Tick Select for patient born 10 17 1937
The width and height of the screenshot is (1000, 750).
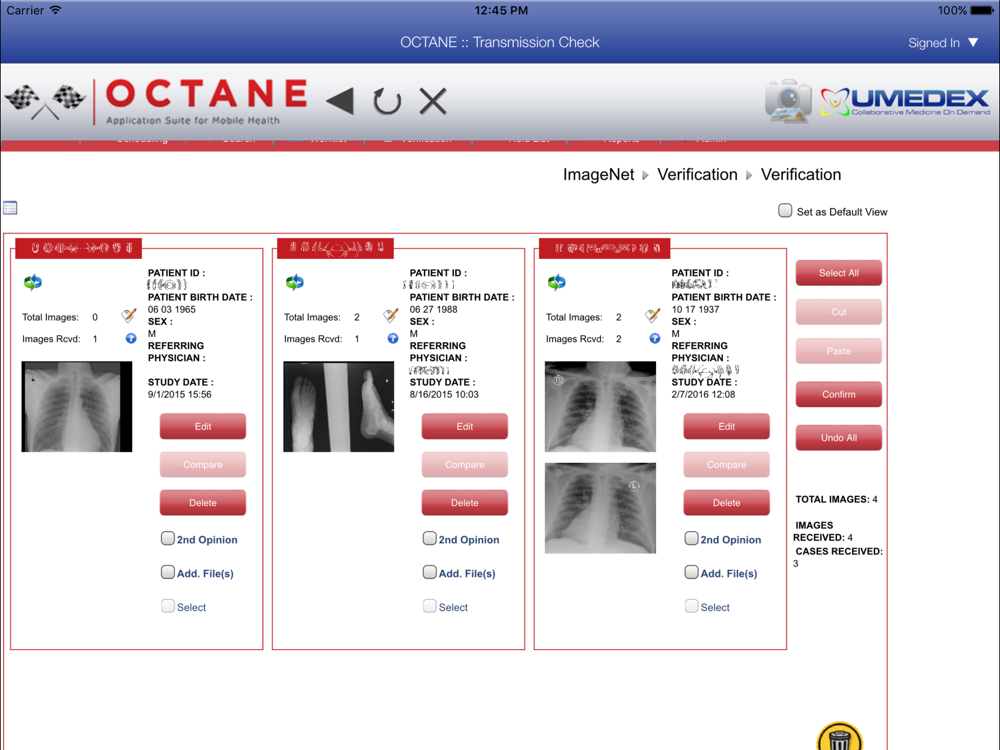coord(691,606)
